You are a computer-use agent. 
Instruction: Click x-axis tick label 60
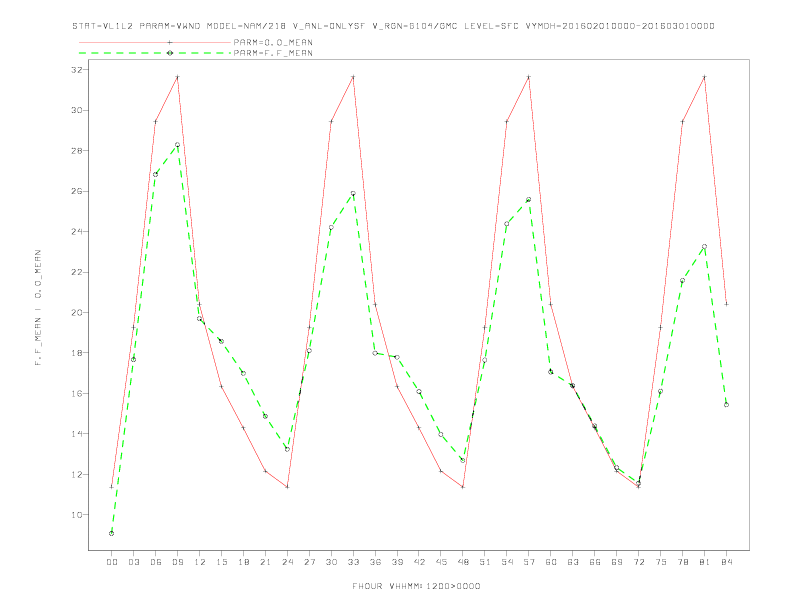(551, 562)
